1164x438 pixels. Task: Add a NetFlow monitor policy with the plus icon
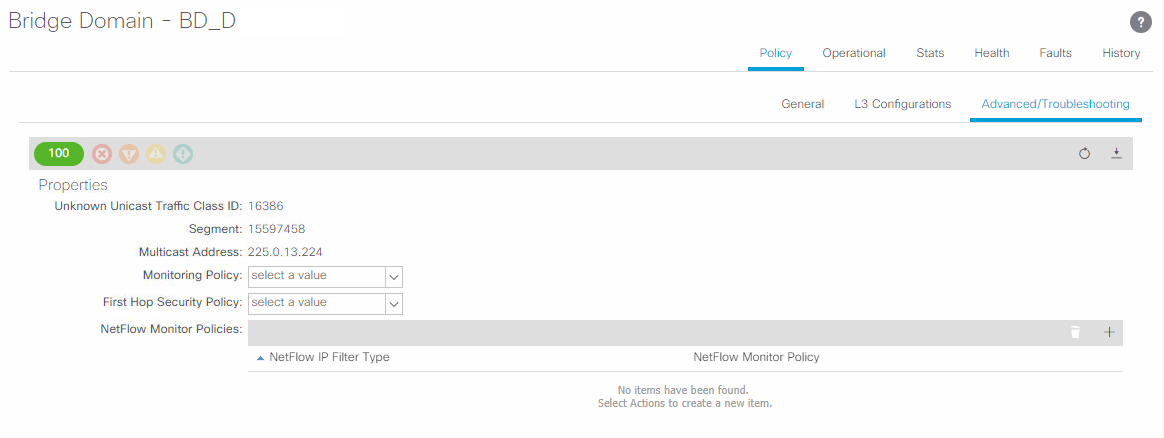[x=1108, y=333]
